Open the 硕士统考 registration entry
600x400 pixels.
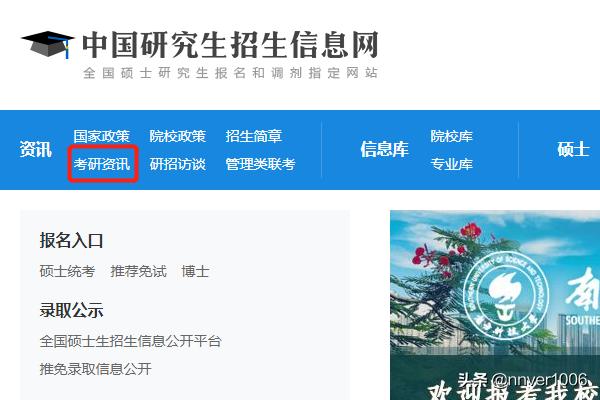(x=67, y=271)
